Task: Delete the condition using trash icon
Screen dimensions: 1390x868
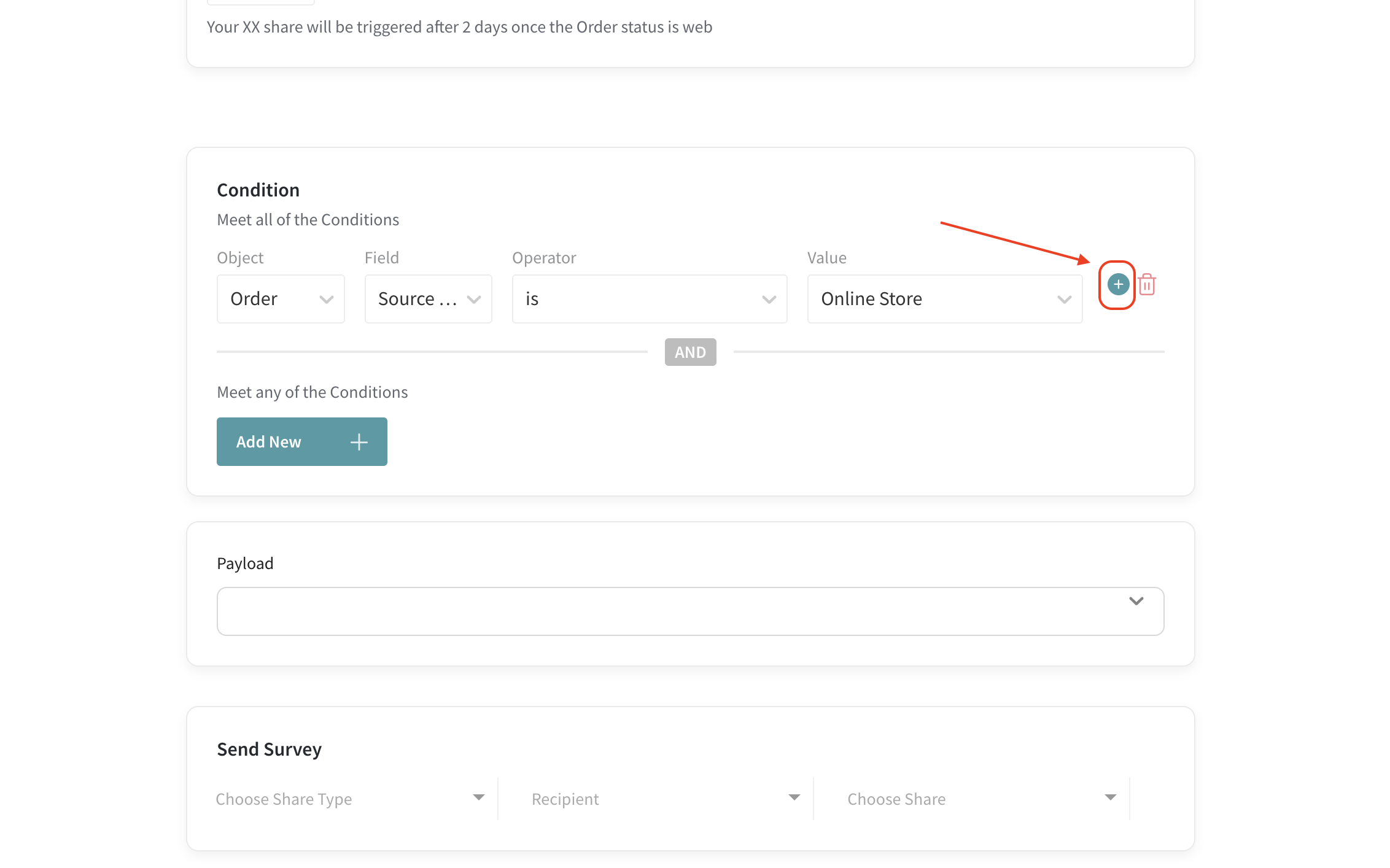Action: coord(1146,284)
